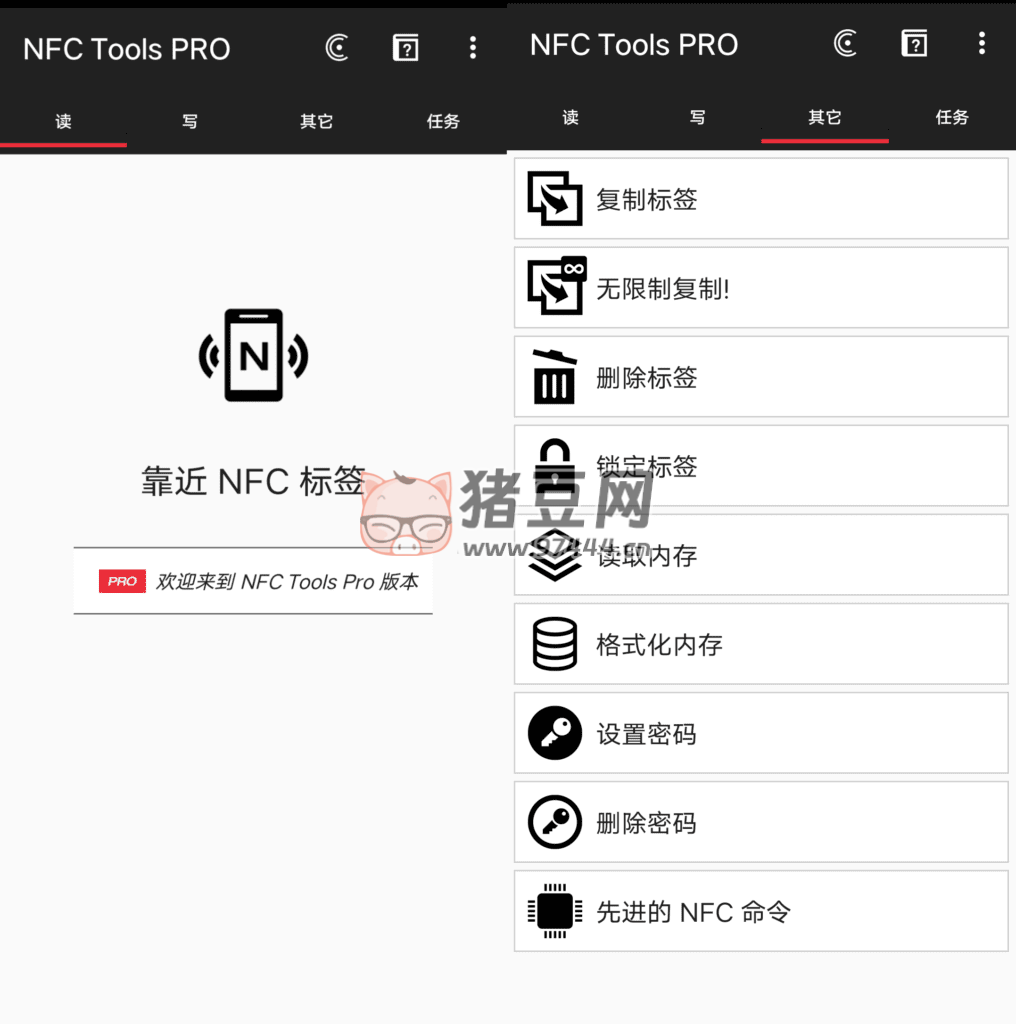Tap the 靠近 NFC 标签 text

(x=253, y=482)
